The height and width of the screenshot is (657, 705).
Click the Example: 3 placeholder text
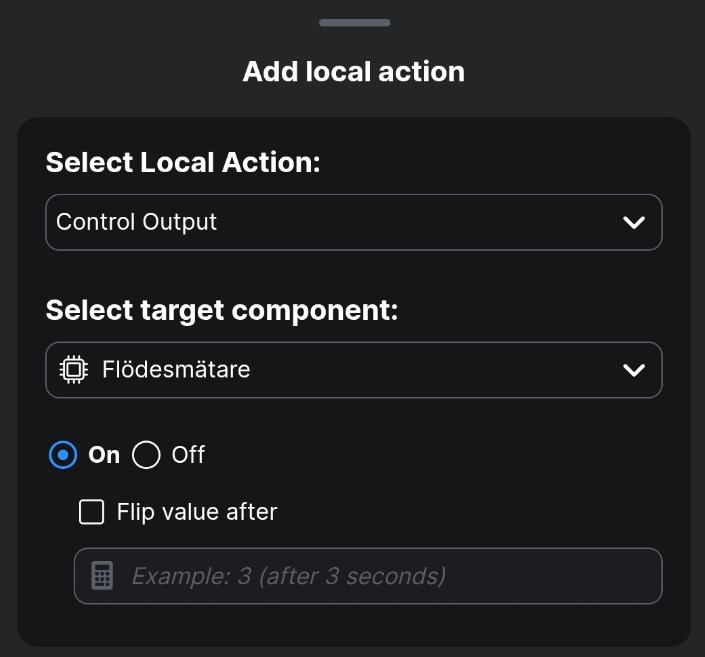pyautogui.click(x=288, y=576)
